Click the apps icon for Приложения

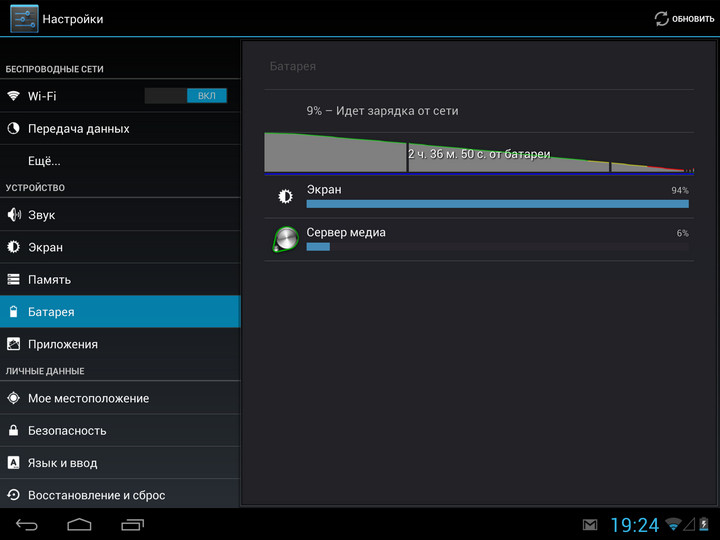coord(13,344)
